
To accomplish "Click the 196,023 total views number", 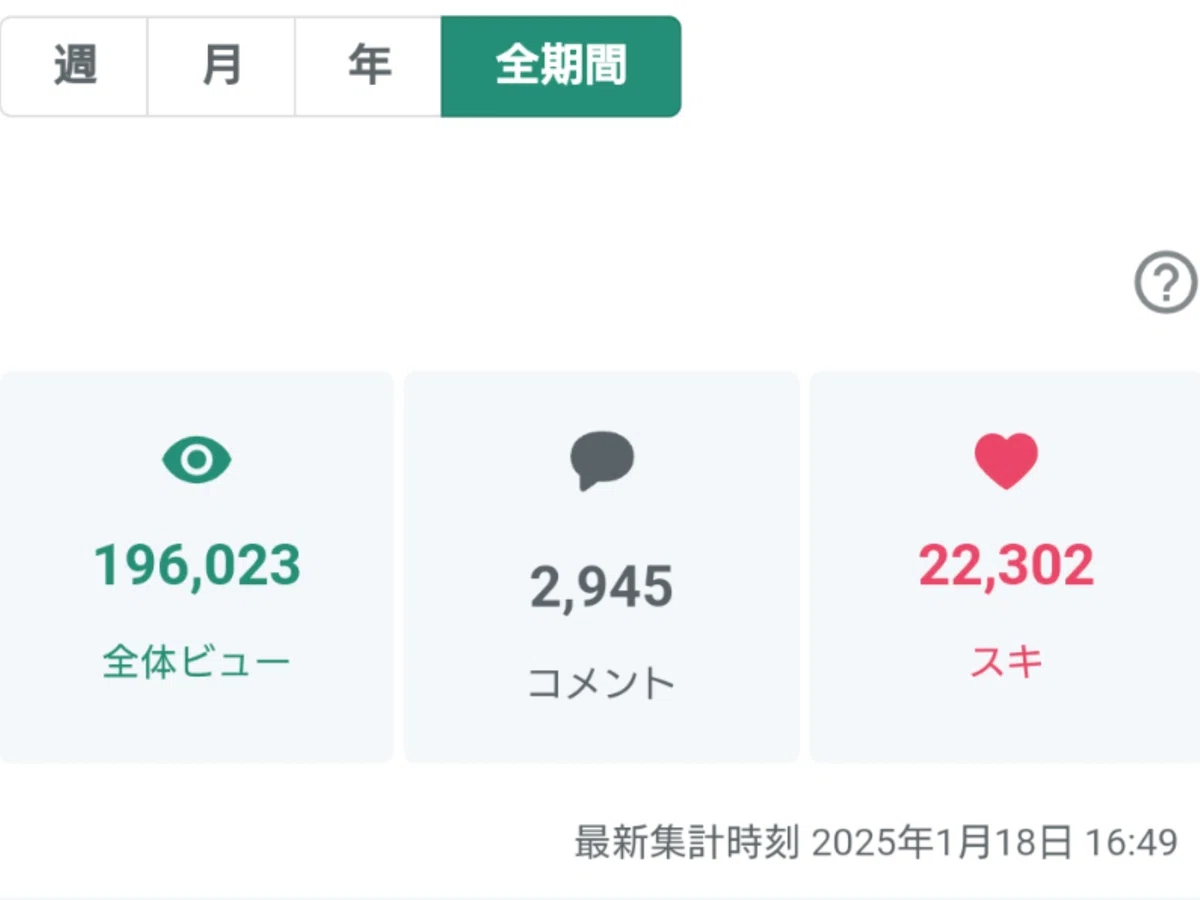I will coord(197,566).
